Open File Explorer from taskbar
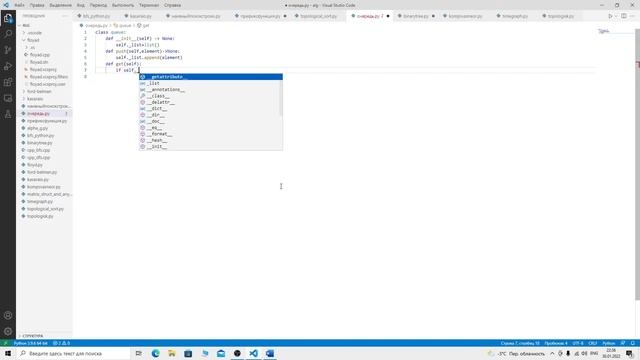 (x=172, y=353)
